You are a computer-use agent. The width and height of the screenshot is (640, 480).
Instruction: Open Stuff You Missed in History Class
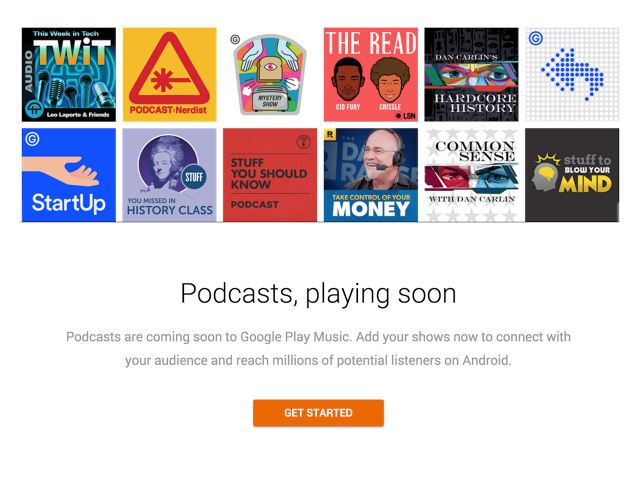tap(169, 175)
